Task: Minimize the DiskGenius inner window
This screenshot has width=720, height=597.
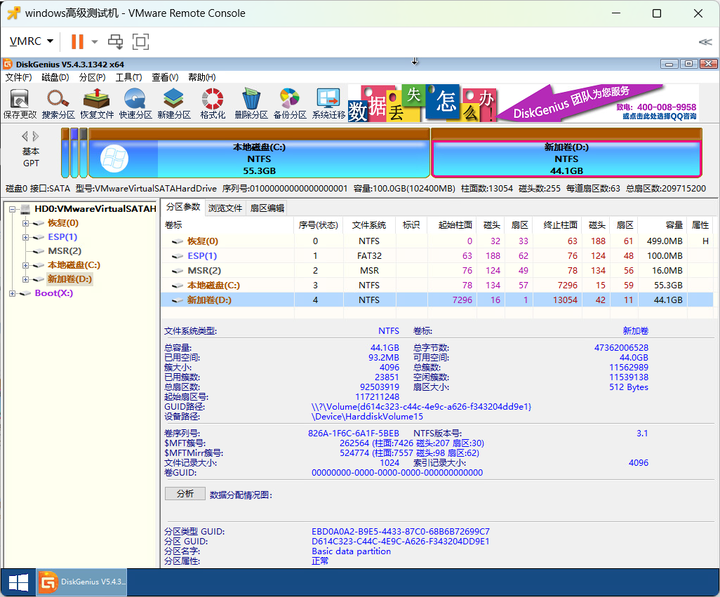Action: tap(669, 64)
